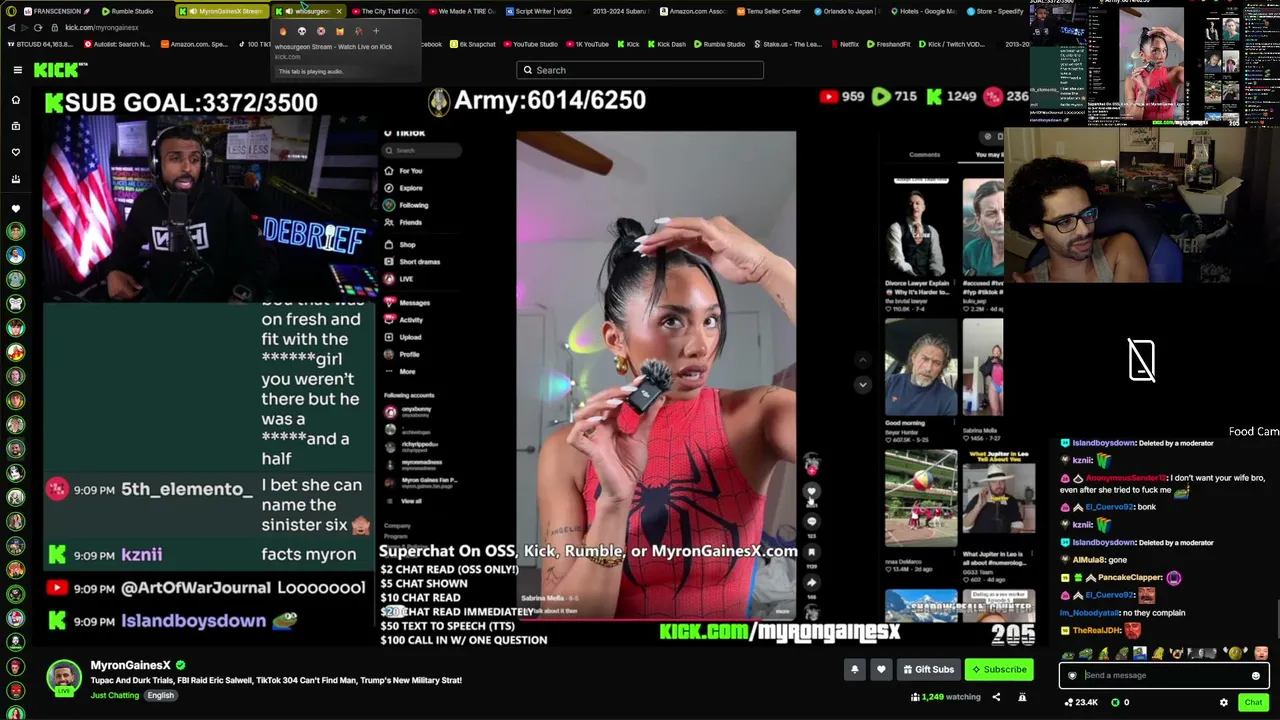Click the English language tag
The height and width of the screenshot is (720, 1280).
(160, 695)
